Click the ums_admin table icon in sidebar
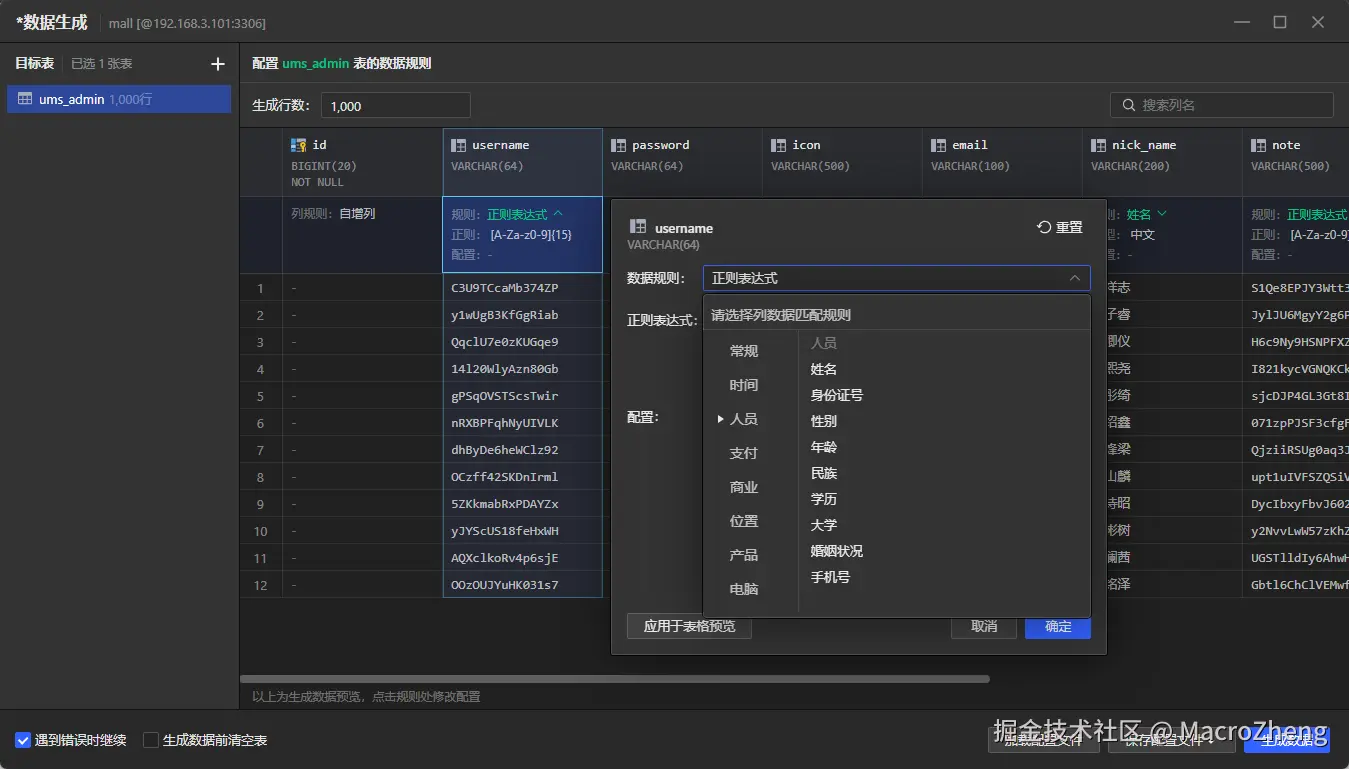Image resolution: width=1349 pixels, height=769 pixels. [25, 99]
